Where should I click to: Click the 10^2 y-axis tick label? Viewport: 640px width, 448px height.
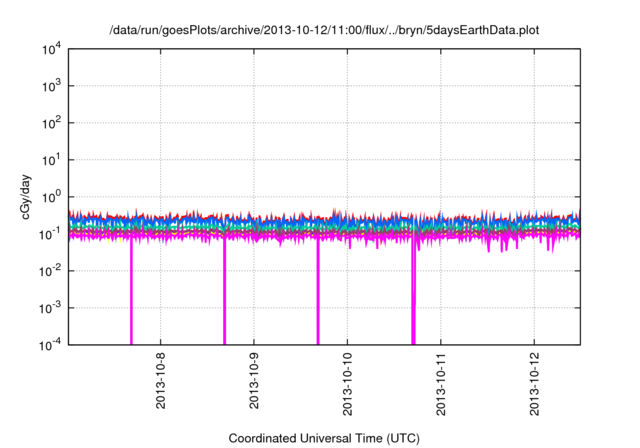tap(51, 123)
